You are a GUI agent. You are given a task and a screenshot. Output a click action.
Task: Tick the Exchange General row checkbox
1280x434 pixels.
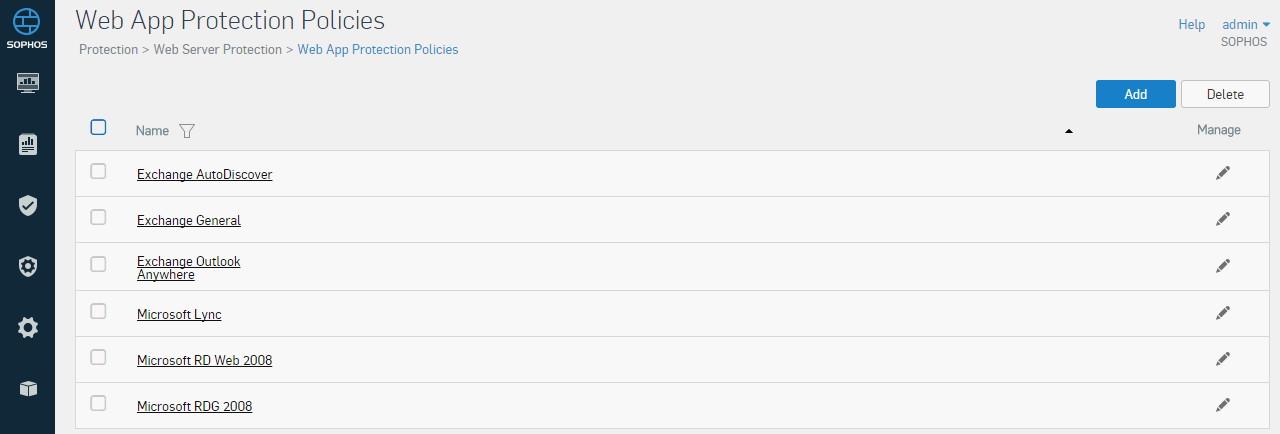pos(98,218)
